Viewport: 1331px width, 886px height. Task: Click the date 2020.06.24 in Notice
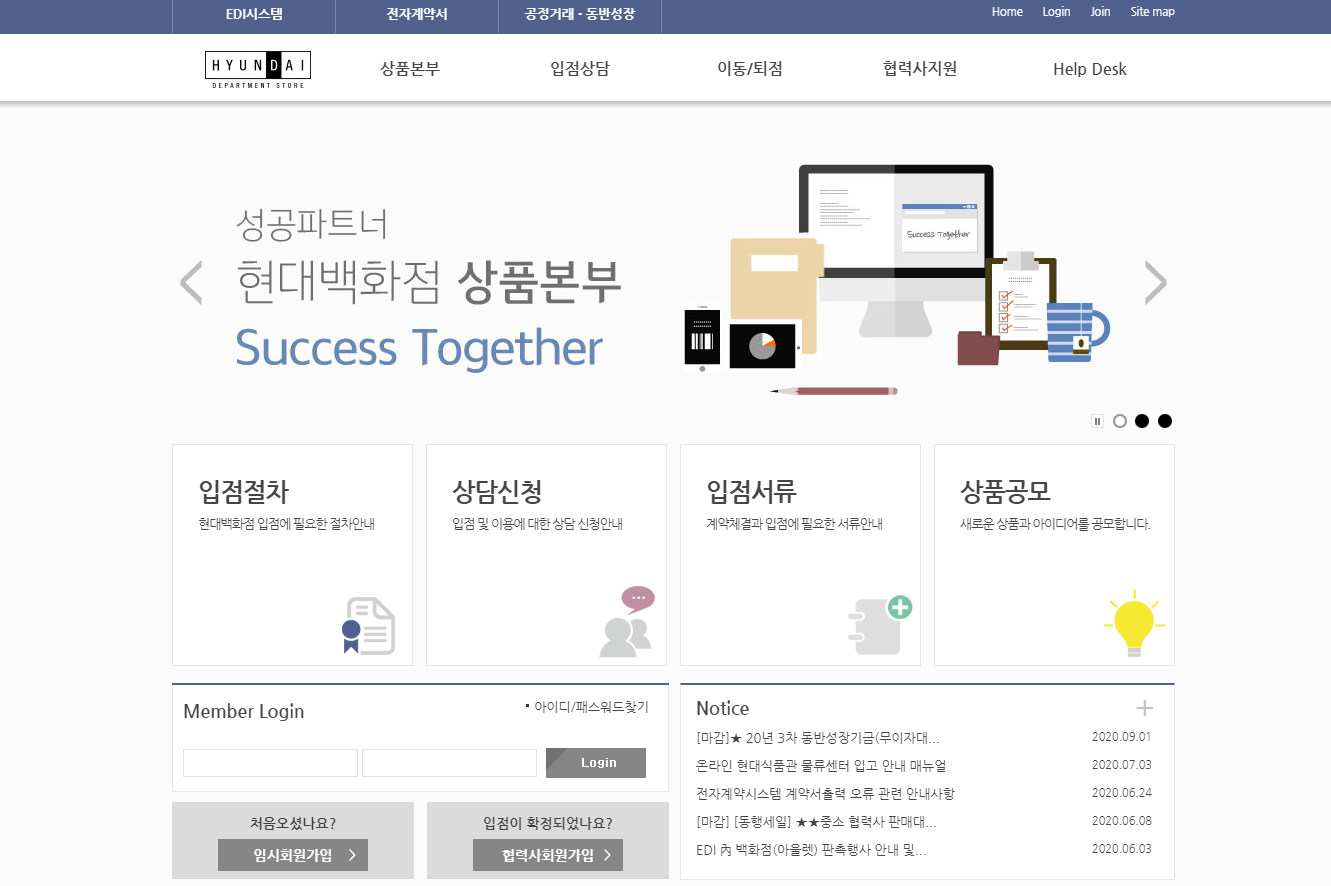coord(1122,793)
